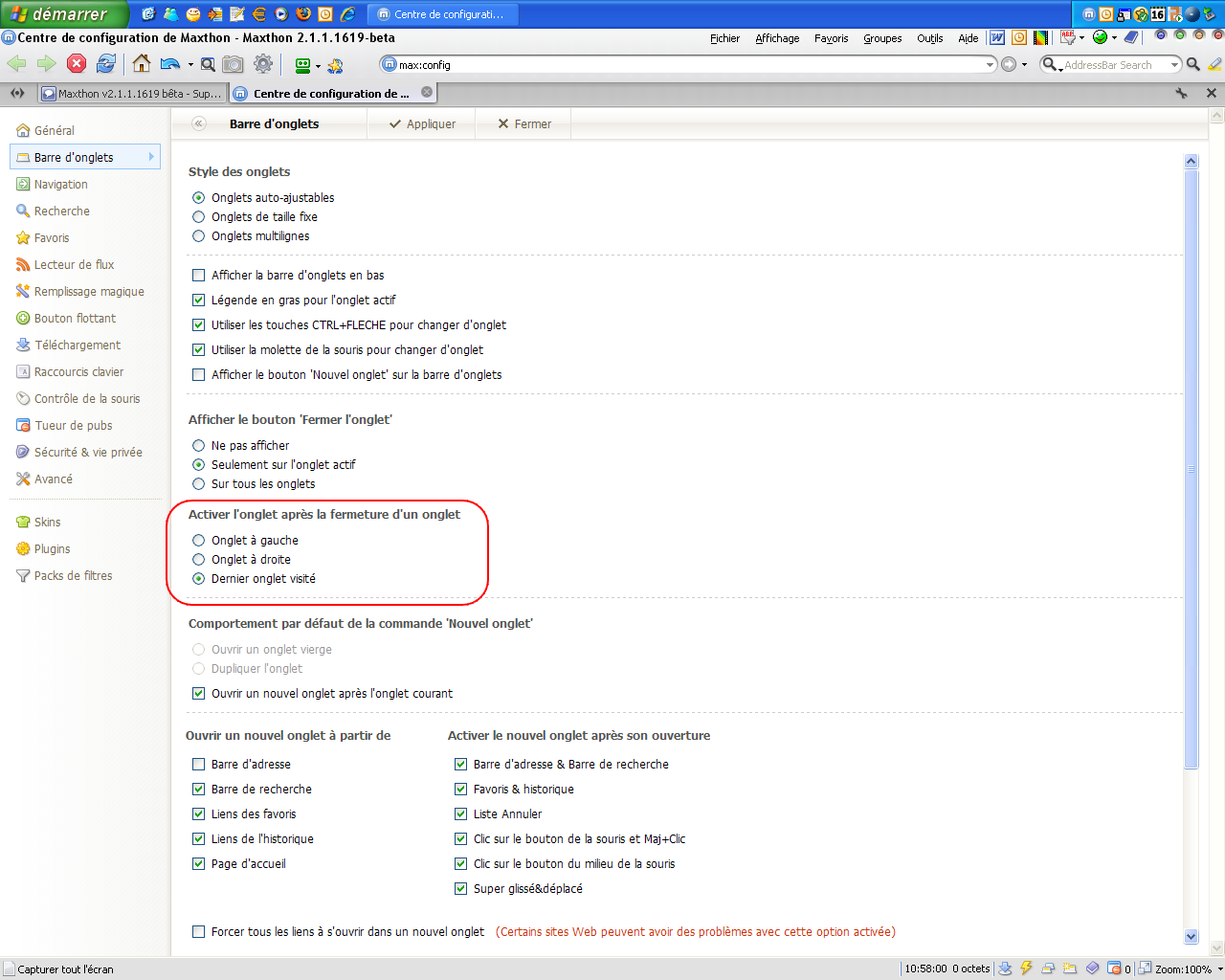This screenshot has width=1225, height=980.
Task: Click the sidebar toggle icon left of tabs
Action: (17, 93)
